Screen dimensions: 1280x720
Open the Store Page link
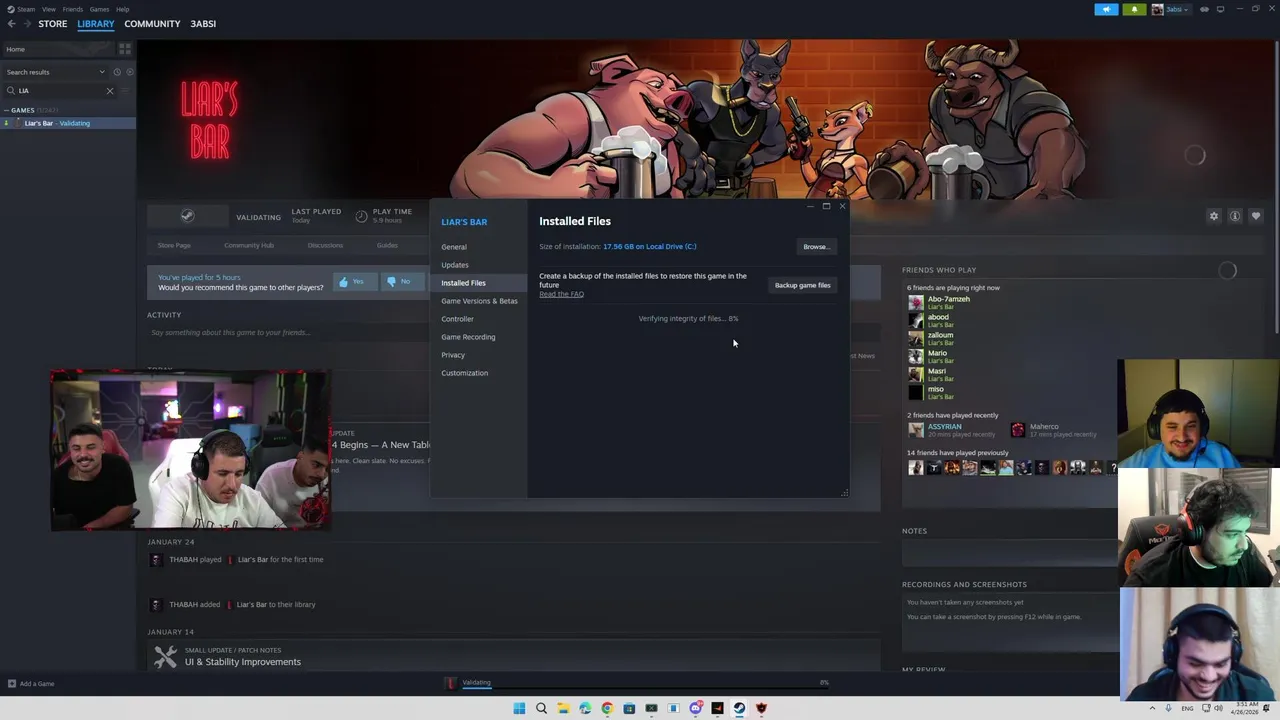click(174, 245)
